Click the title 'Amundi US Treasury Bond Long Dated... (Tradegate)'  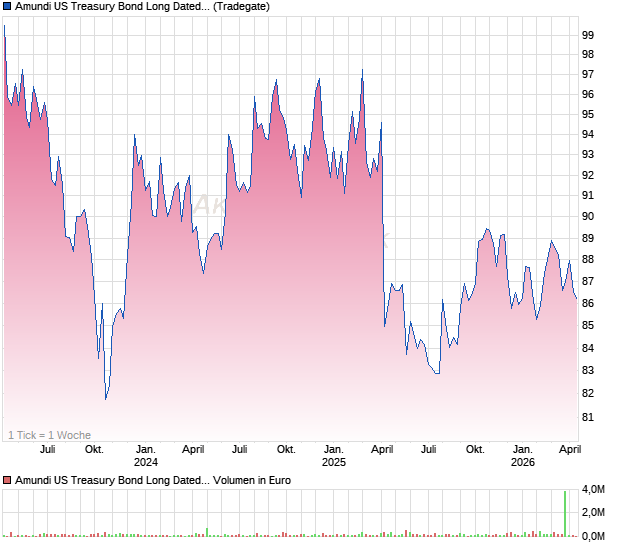pyautogui.click(x=142, y=6)
